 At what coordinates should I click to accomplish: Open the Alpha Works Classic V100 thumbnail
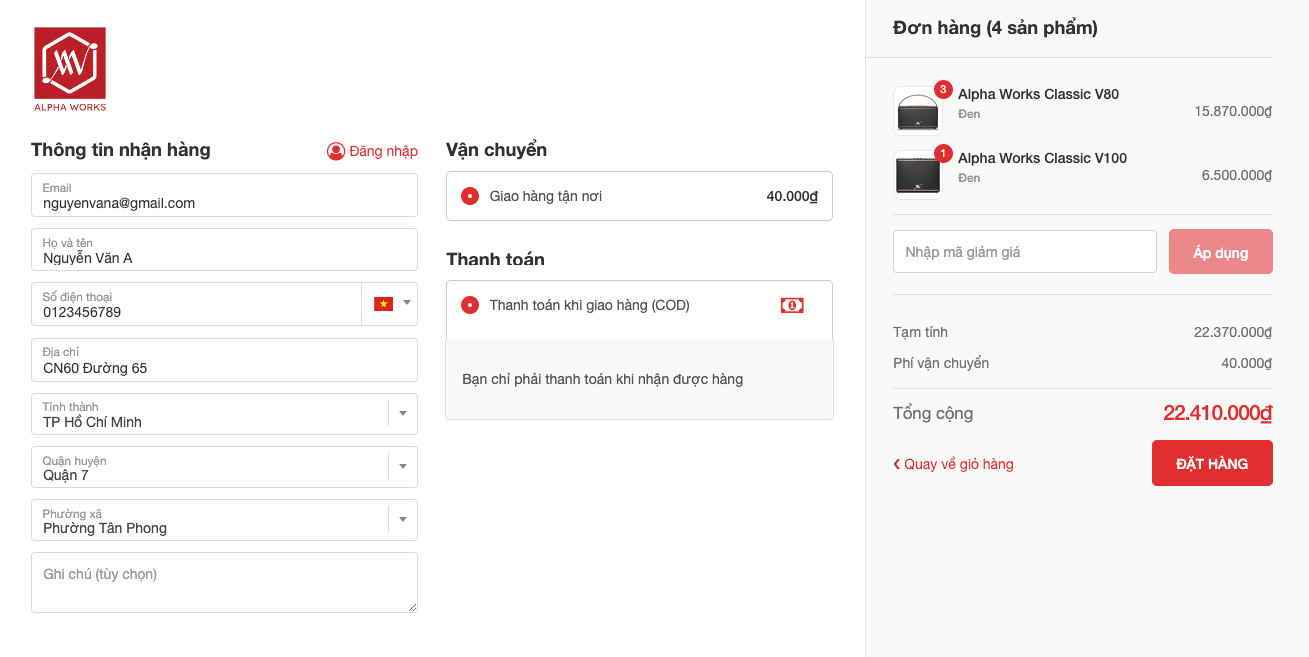tap(917, 176)
